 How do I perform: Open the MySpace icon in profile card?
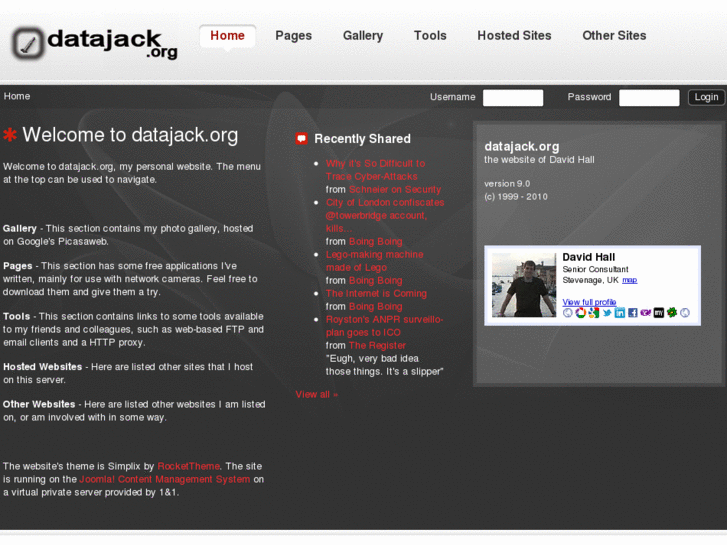click(x=659, y=313)
